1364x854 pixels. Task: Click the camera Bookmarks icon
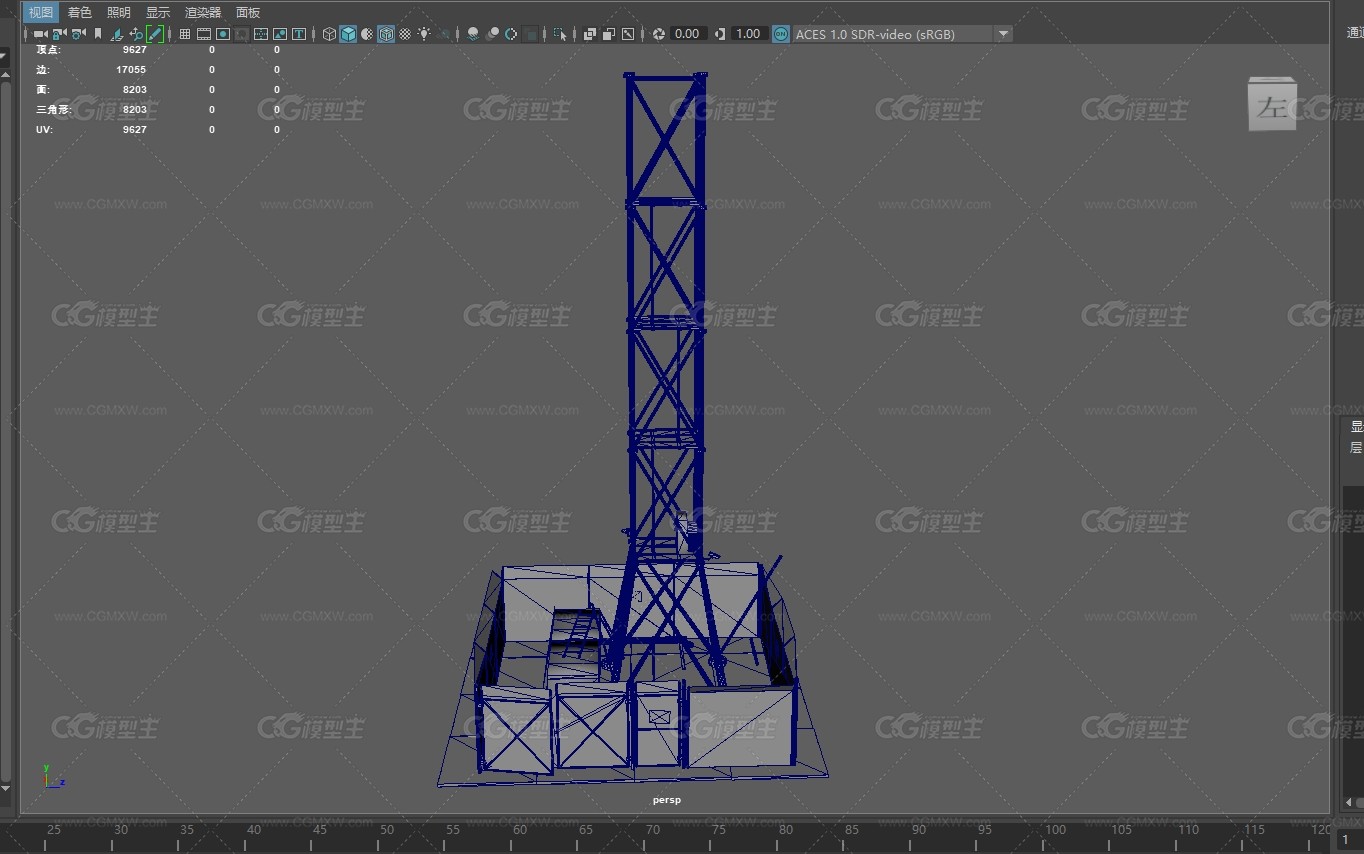tap(98, 34)
